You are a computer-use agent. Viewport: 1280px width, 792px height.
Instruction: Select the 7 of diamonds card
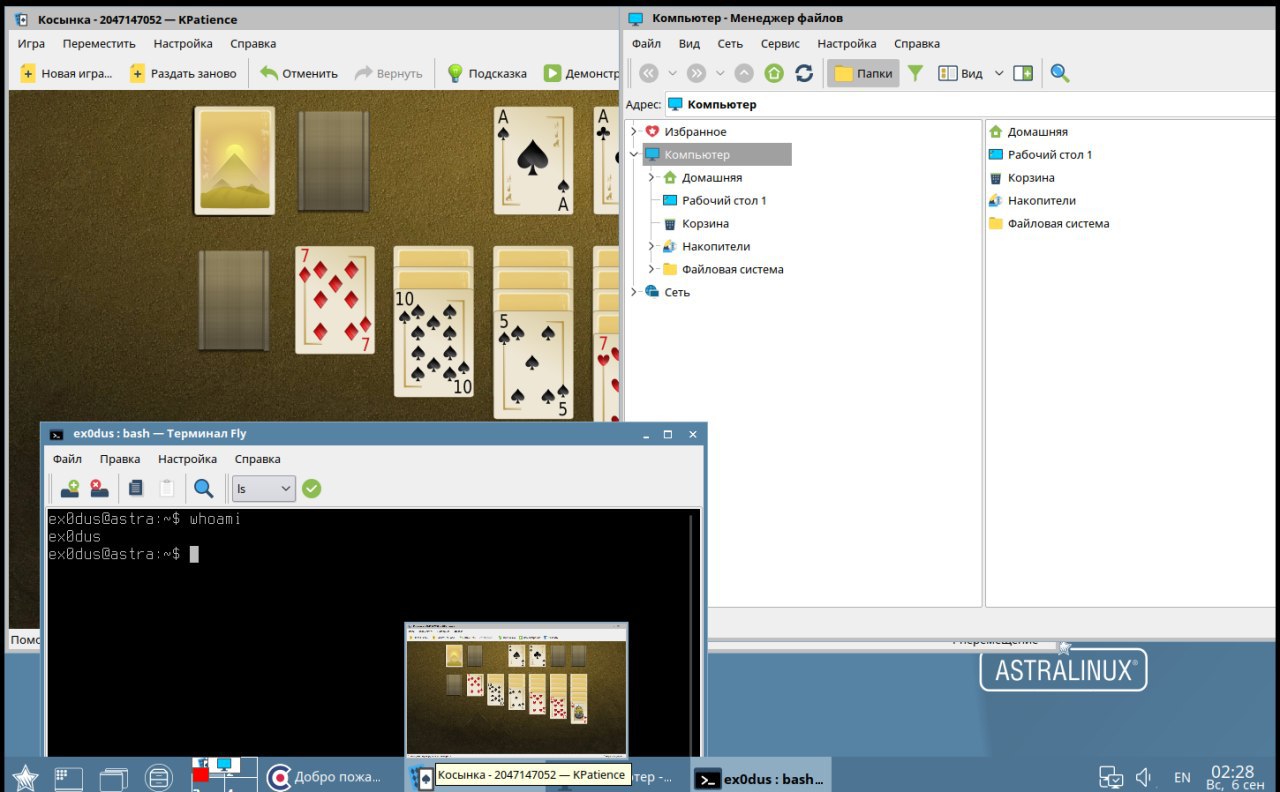(x=335, y=300)
